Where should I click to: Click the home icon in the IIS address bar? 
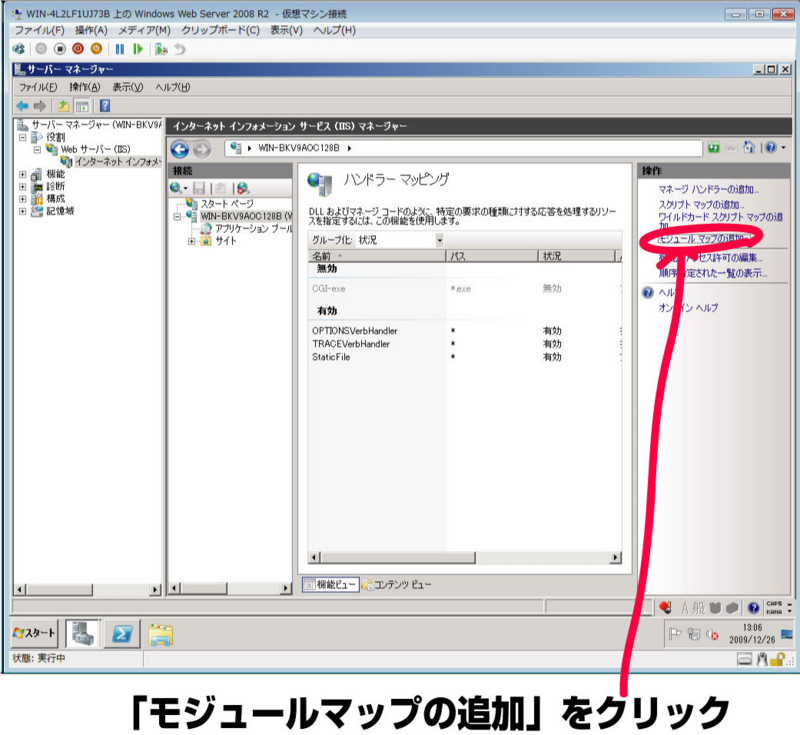[x=749, y=148]
